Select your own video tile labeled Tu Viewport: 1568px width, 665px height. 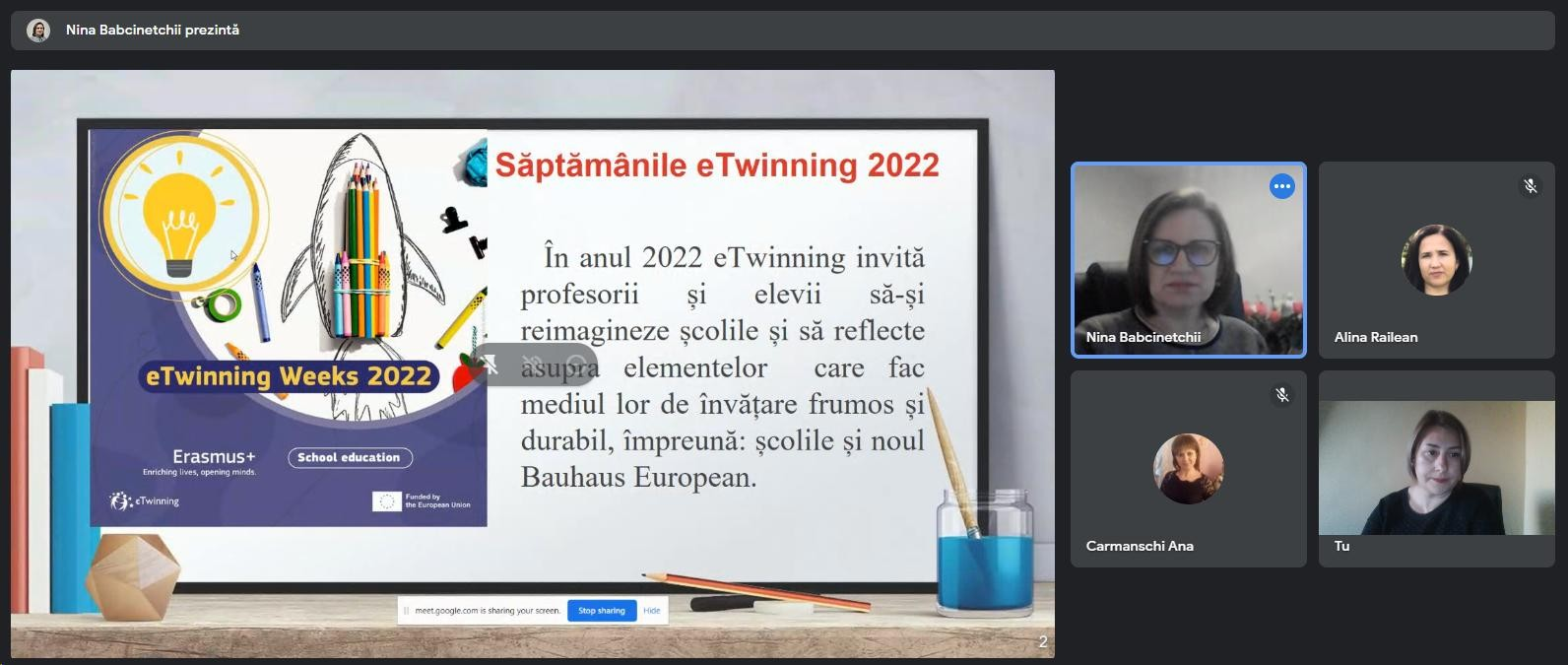coord(1436,469)
